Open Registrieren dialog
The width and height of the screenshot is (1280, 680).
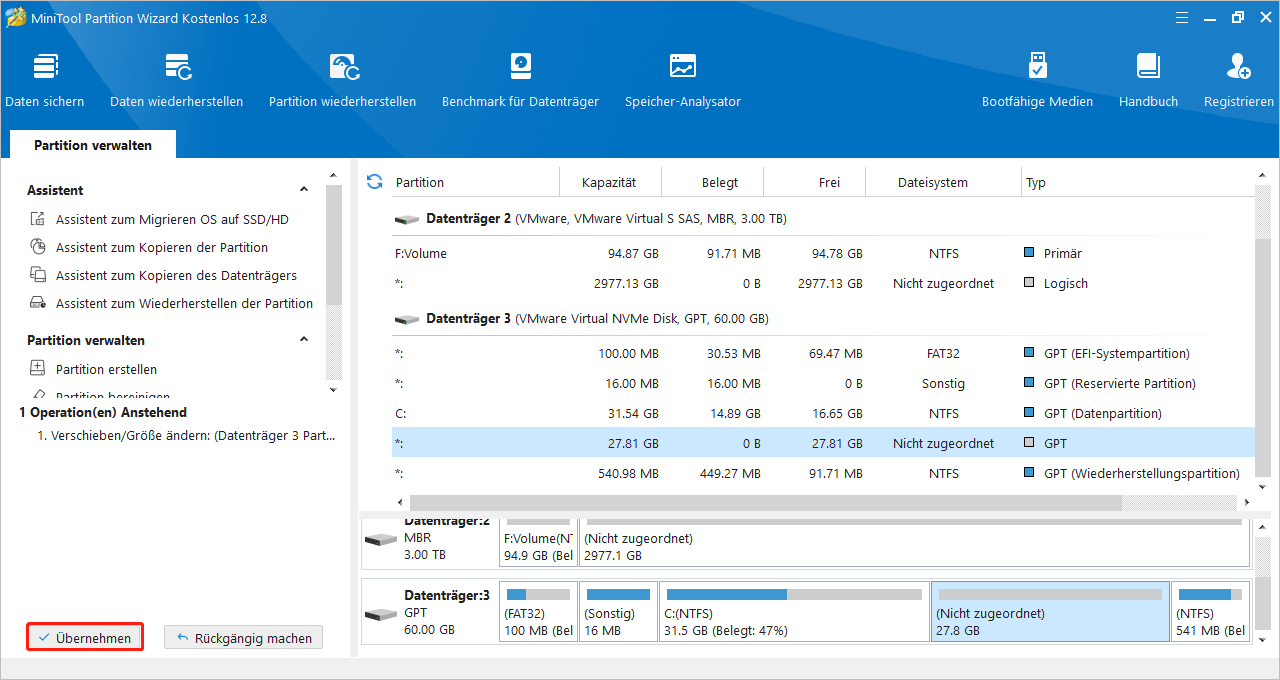(x=1239, y=80)
